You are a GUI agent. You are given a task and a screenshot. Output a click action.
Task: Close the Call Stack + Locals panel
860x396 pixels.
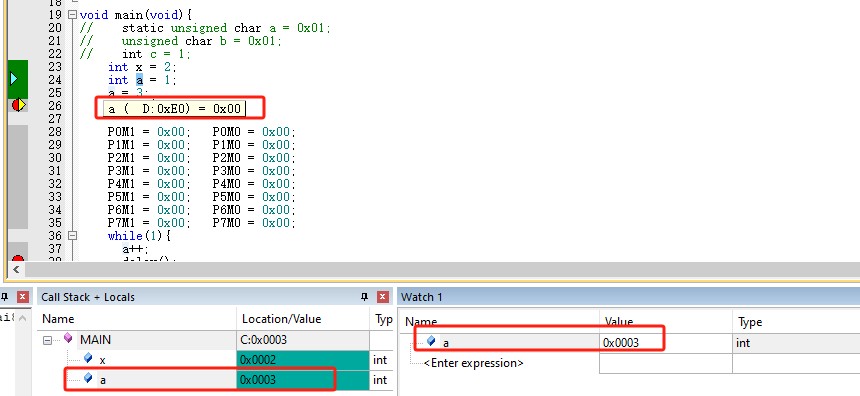click(x=383, y=297)
